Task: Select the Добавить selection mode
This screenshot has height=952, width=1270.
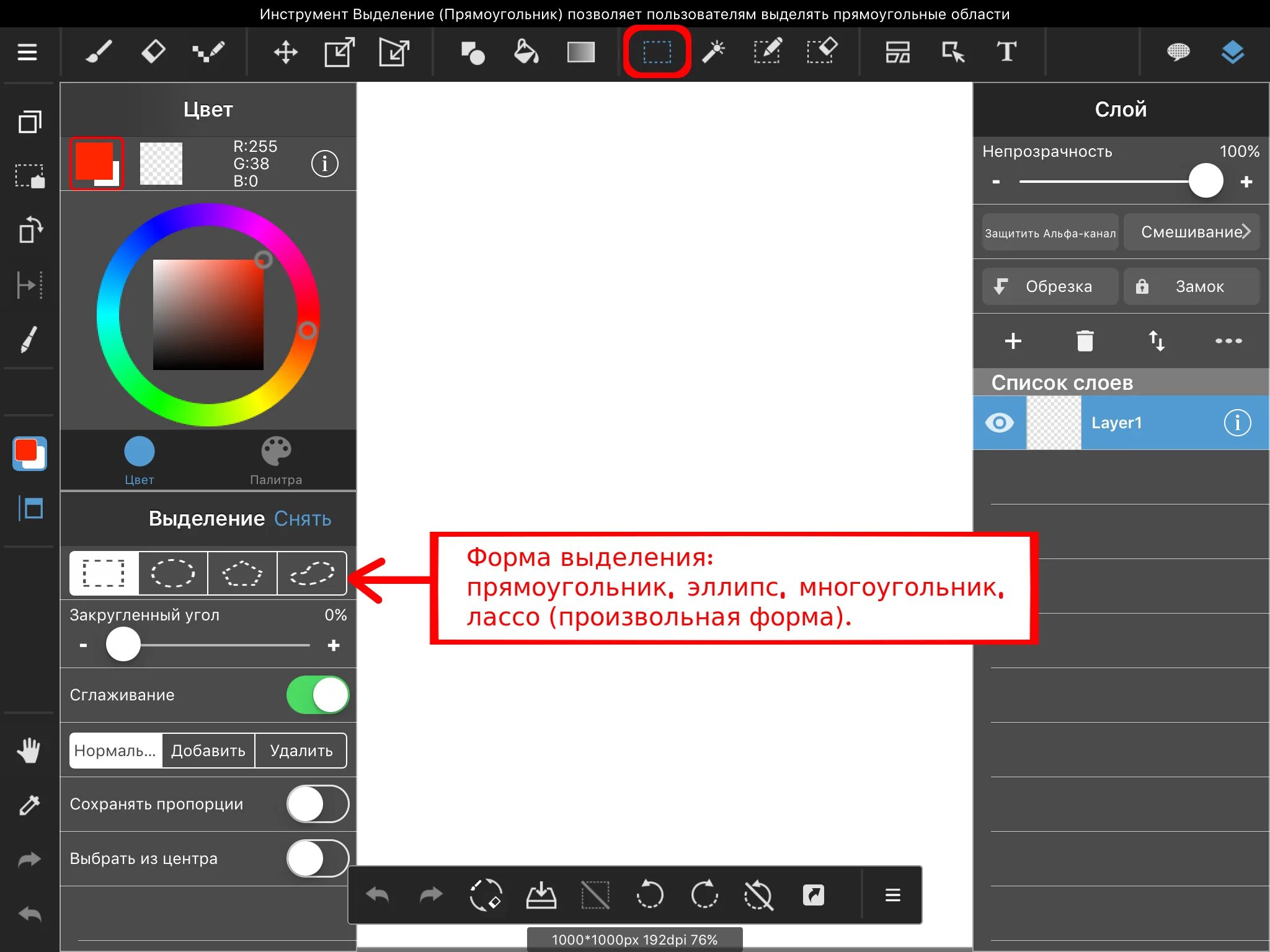Action: point(208,751)
